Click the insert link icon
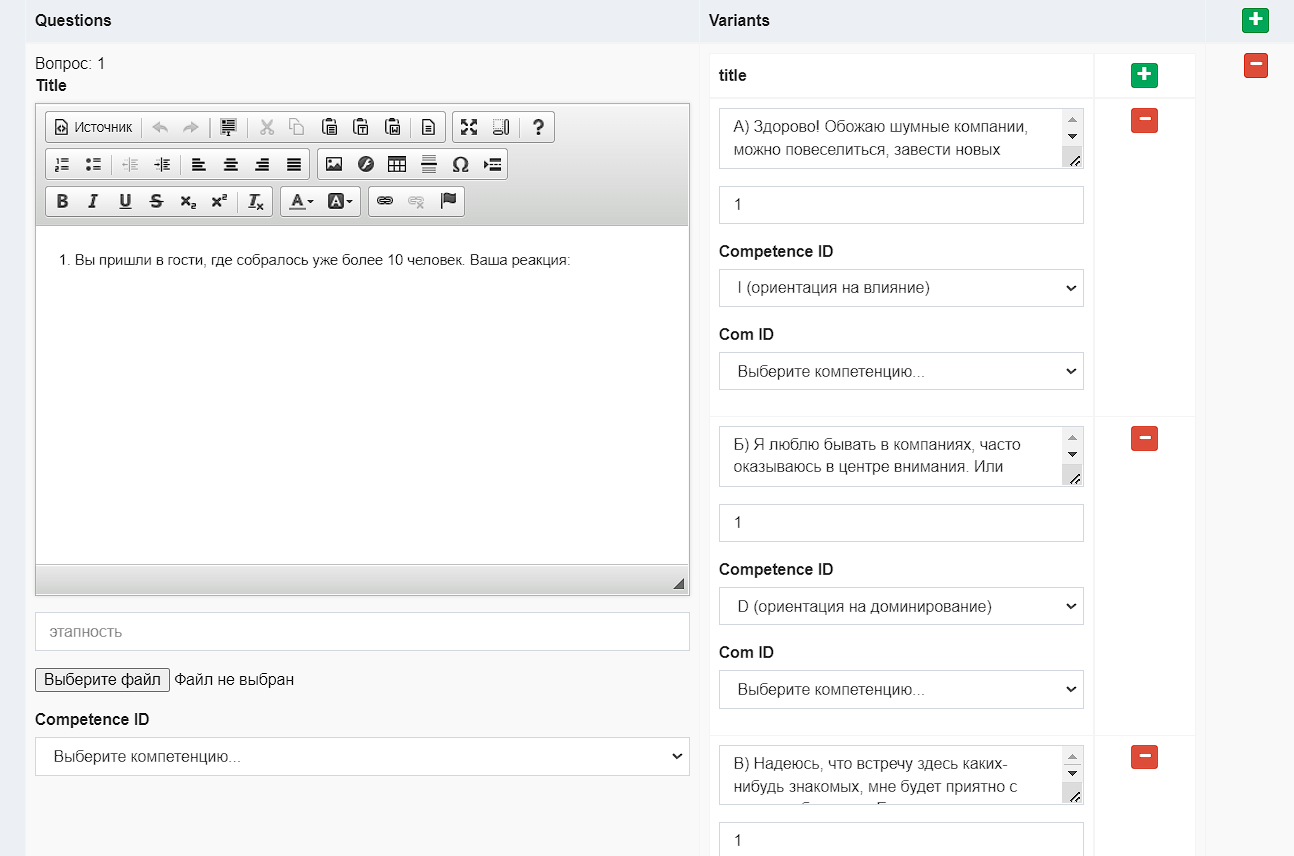Viewport: 1294px width, 856px height. click(x=385, y=201)
